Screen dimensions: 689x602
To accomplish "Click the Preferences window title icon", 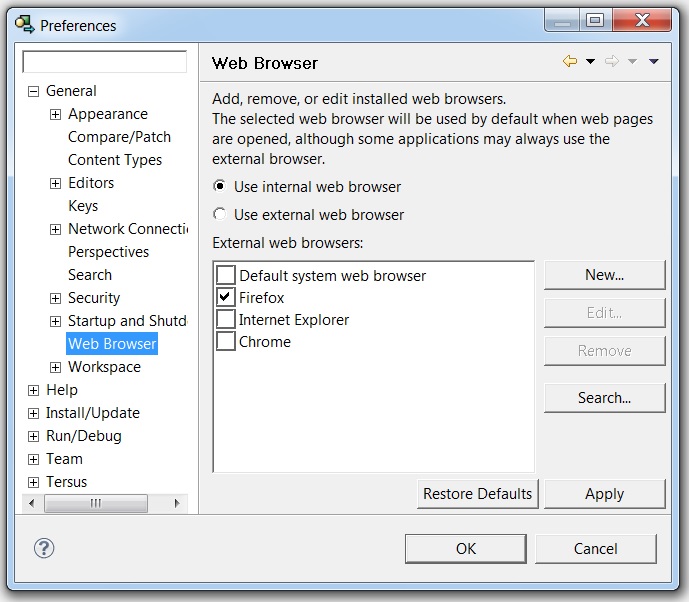I will click(24, 25).
